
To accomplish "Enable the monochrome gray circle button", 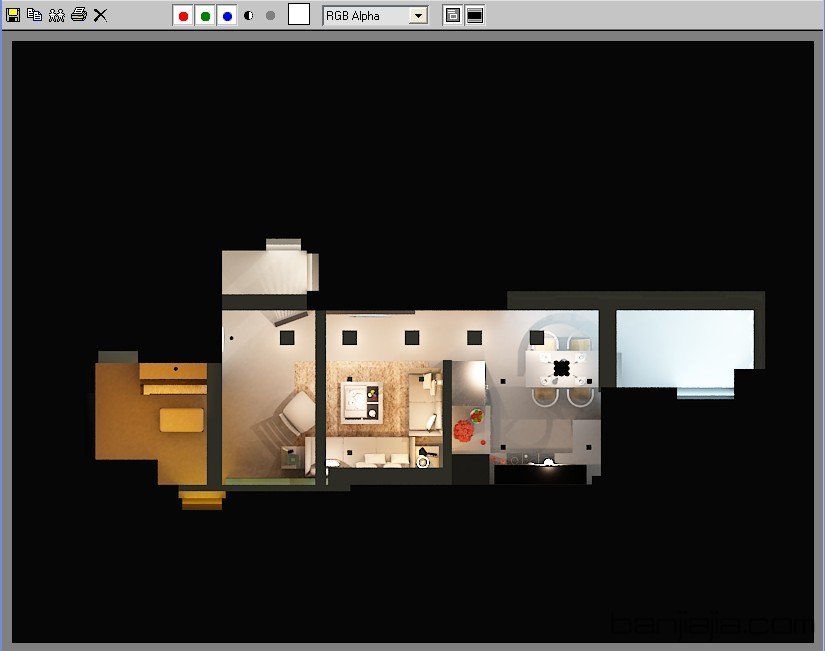I will tap(270, 16).
